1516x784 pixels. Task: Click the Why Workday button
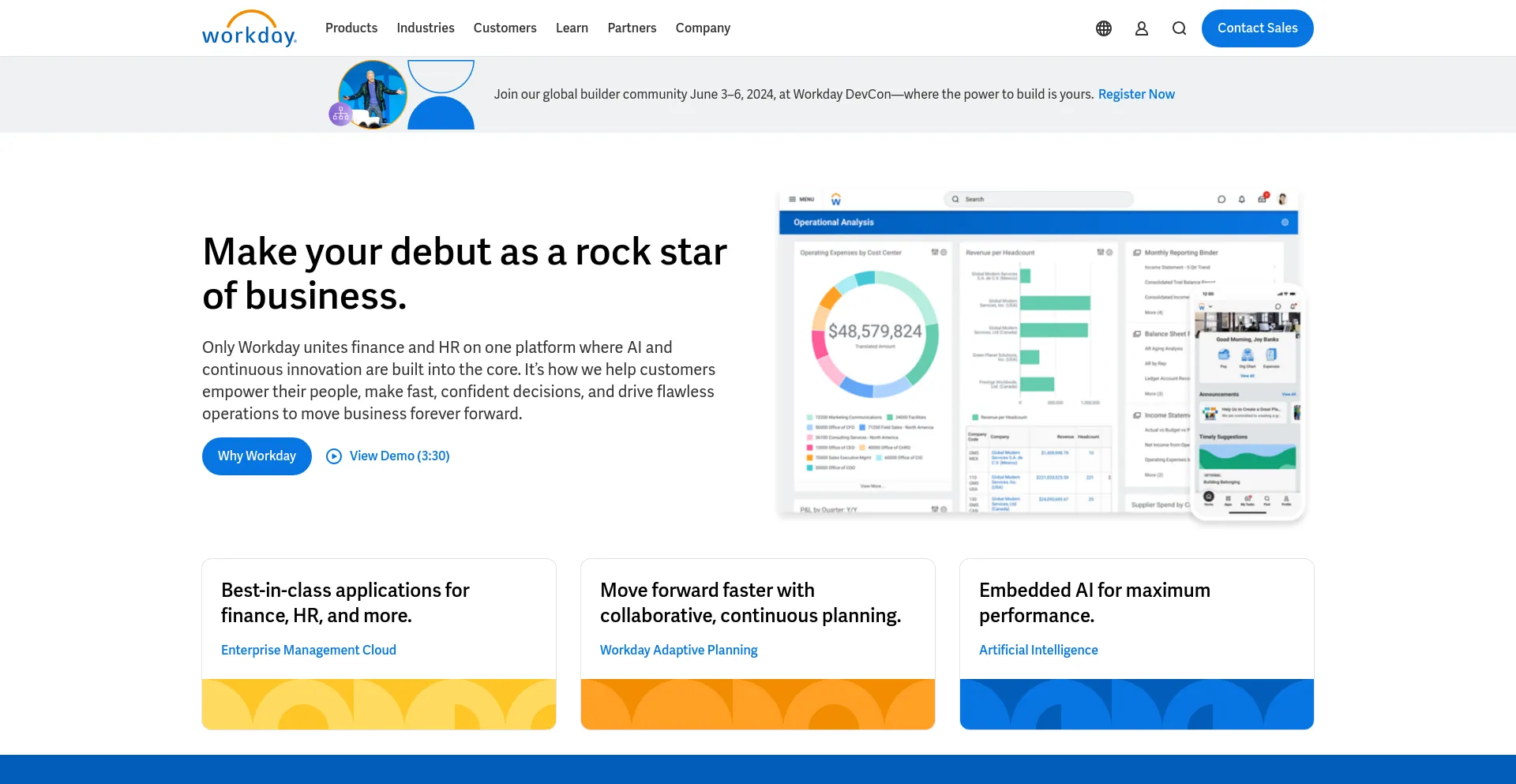pyautogui.click(x=257, y=456)
